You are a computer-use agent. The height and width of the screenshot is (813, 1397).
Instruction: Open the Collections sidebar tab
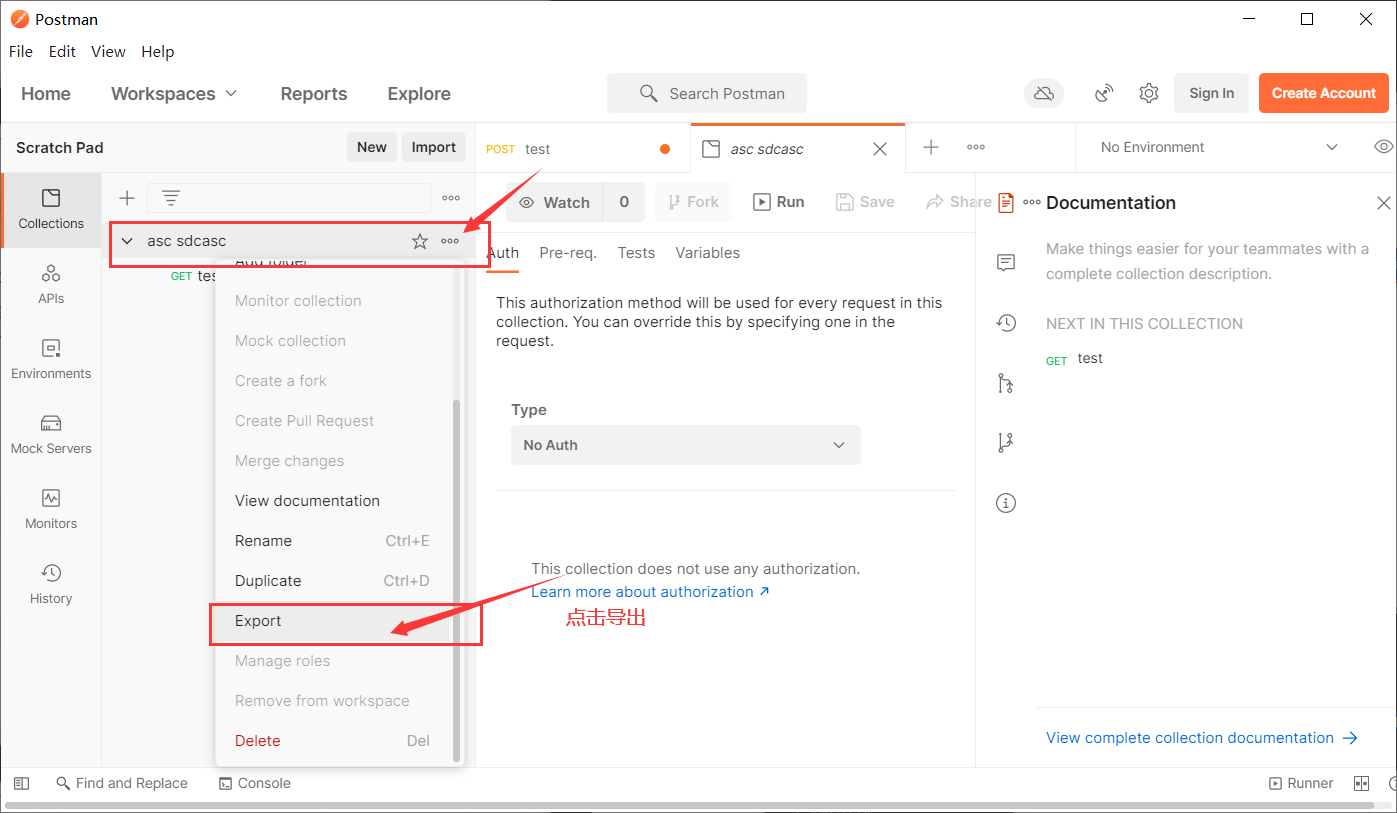tap(51, 210)
